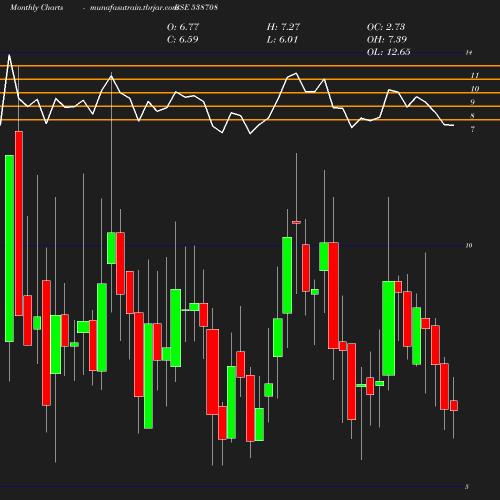This screenshot has width=500, height=500.
Task: Select the open value 'O: 6.77'
Action: [183, 27]
